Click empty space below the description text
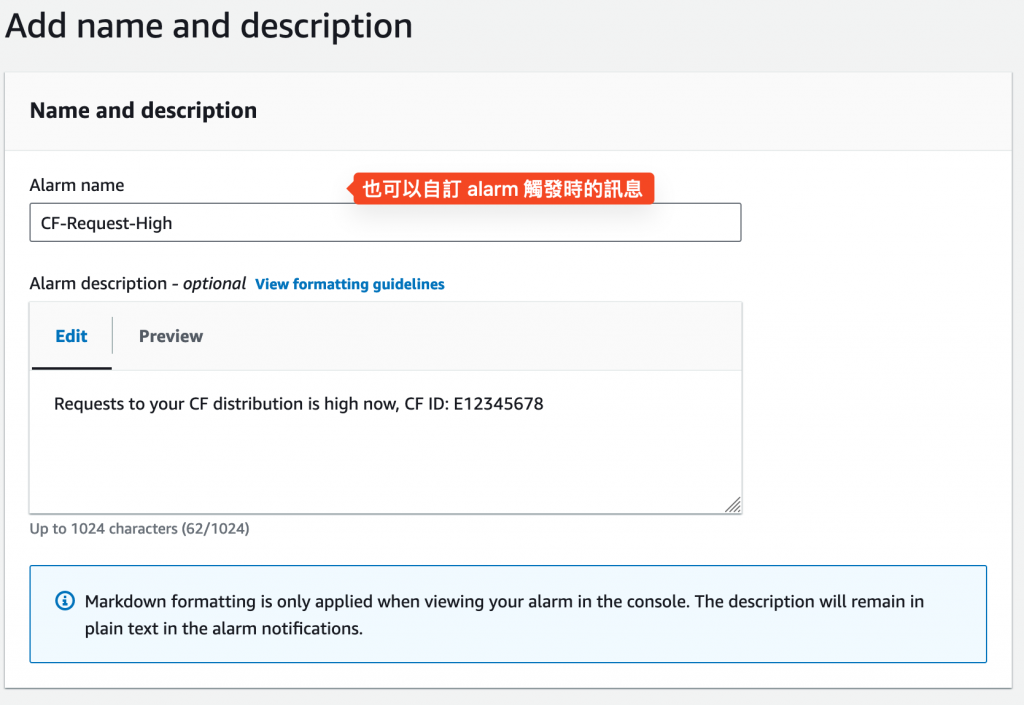 pos(385,465)
